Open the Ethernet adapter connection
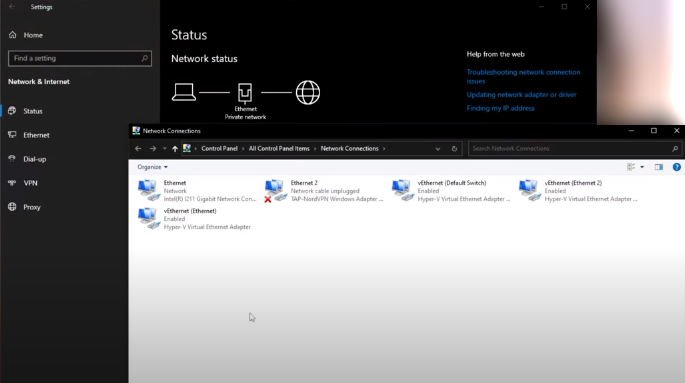This screenshot has height=383, width=685. pyautogui.click(x=197, y=191)
